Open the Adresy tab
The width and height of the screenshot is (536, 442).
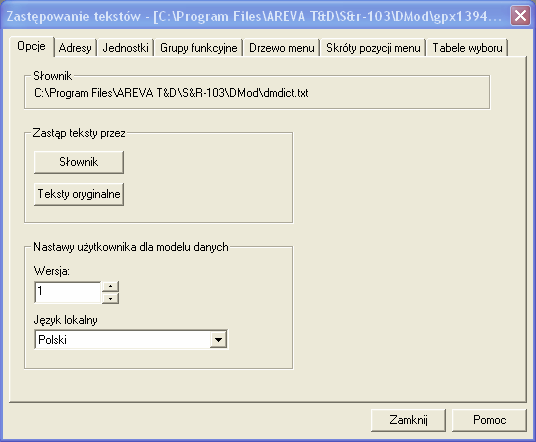click(x=75, y=48)
